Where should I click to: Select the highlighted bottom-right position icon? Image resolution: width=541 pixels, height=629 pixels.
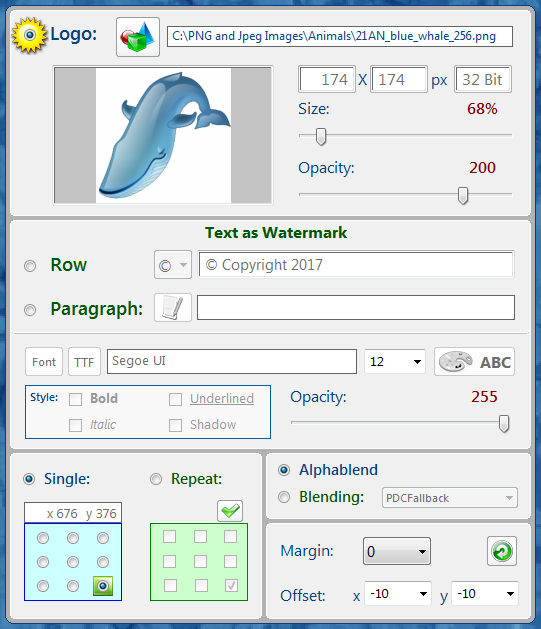[103, 586]
